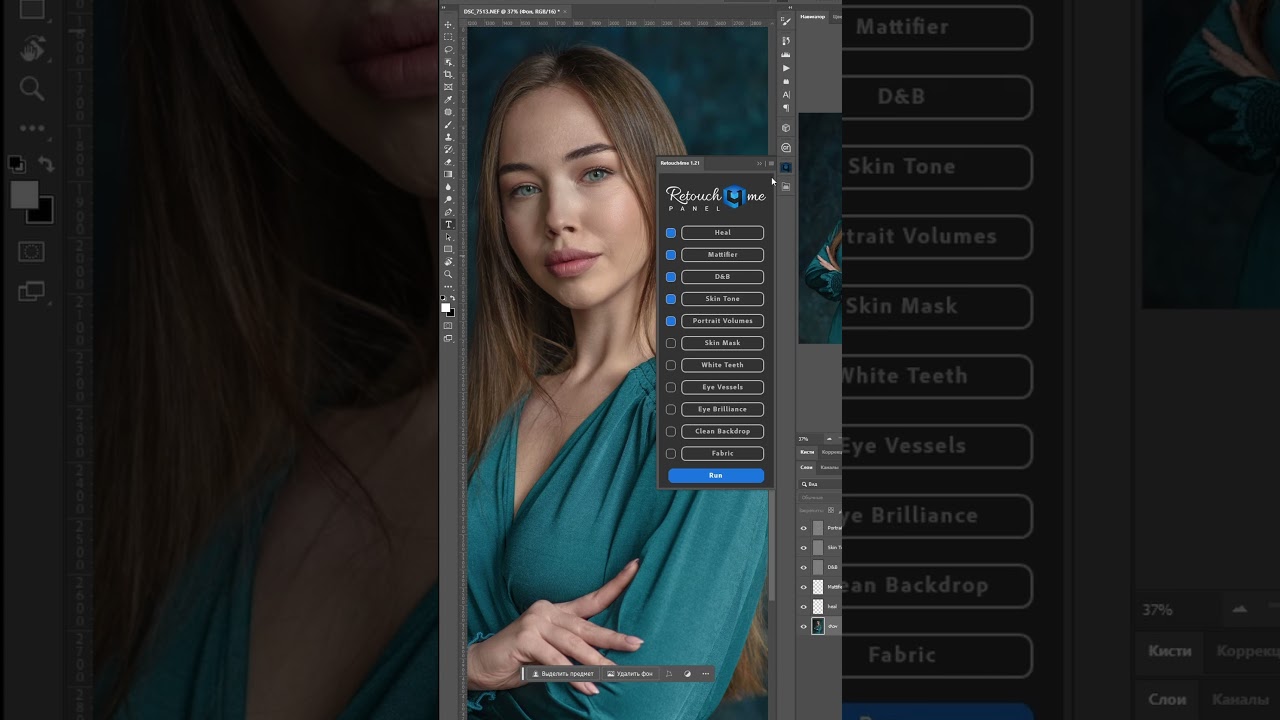
Task: Select the Pen tool
Action: click(448, 212)
